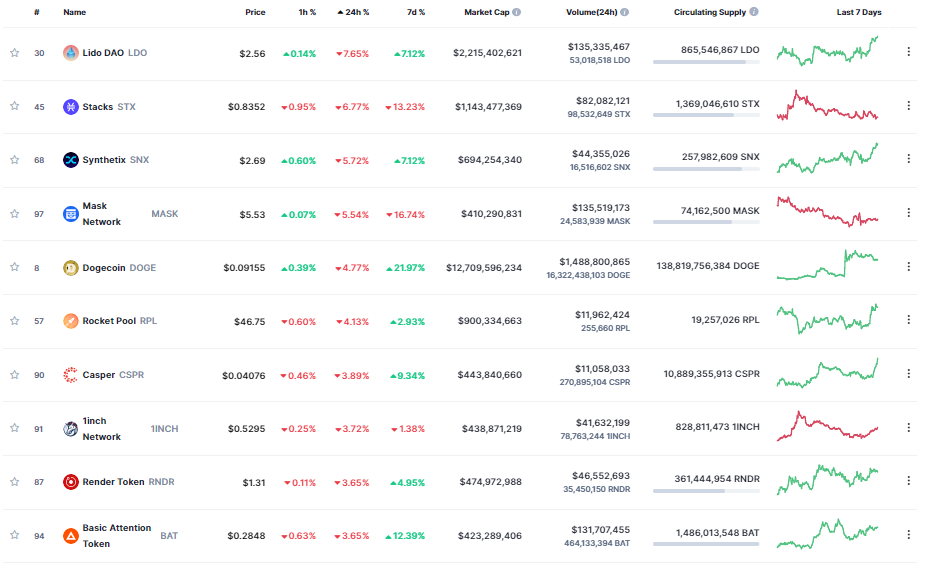The image size is (931, 570).
Task: Click the Dogecoin logo icon
Action: click(x=71, y=267)
